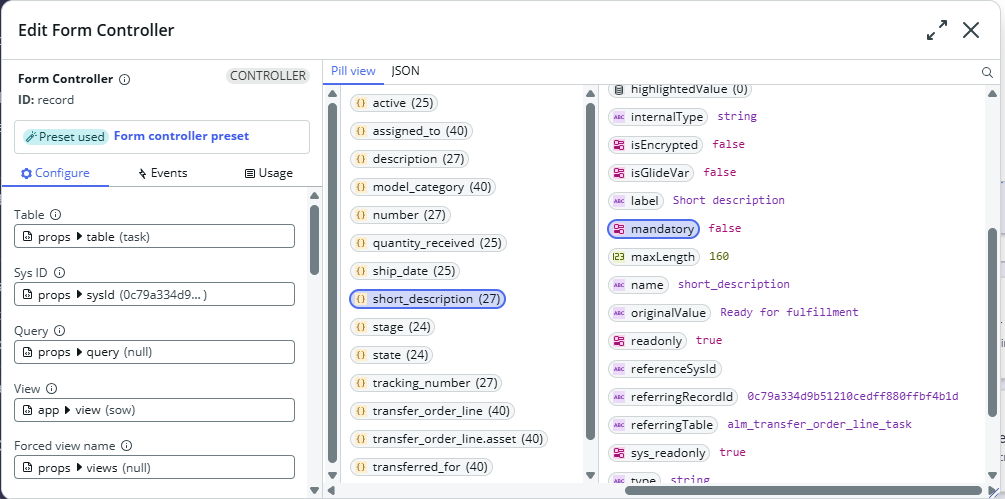The width and height of the screenshot is (1005, 499).
Task: Click the expand dialog arrows icon
Action: pyautogui.click(x=937, y=30)
